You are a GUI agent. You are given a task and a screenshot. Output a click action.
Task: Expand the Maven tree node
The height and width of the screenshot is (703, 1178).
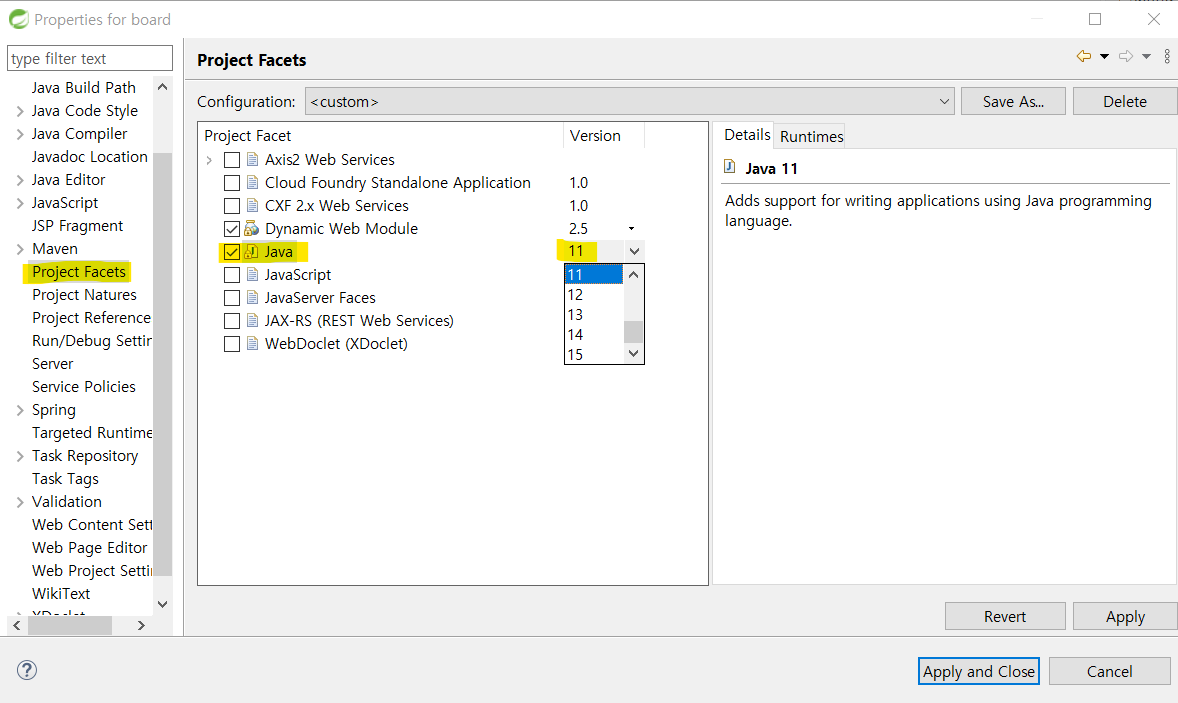pos(20,249)
